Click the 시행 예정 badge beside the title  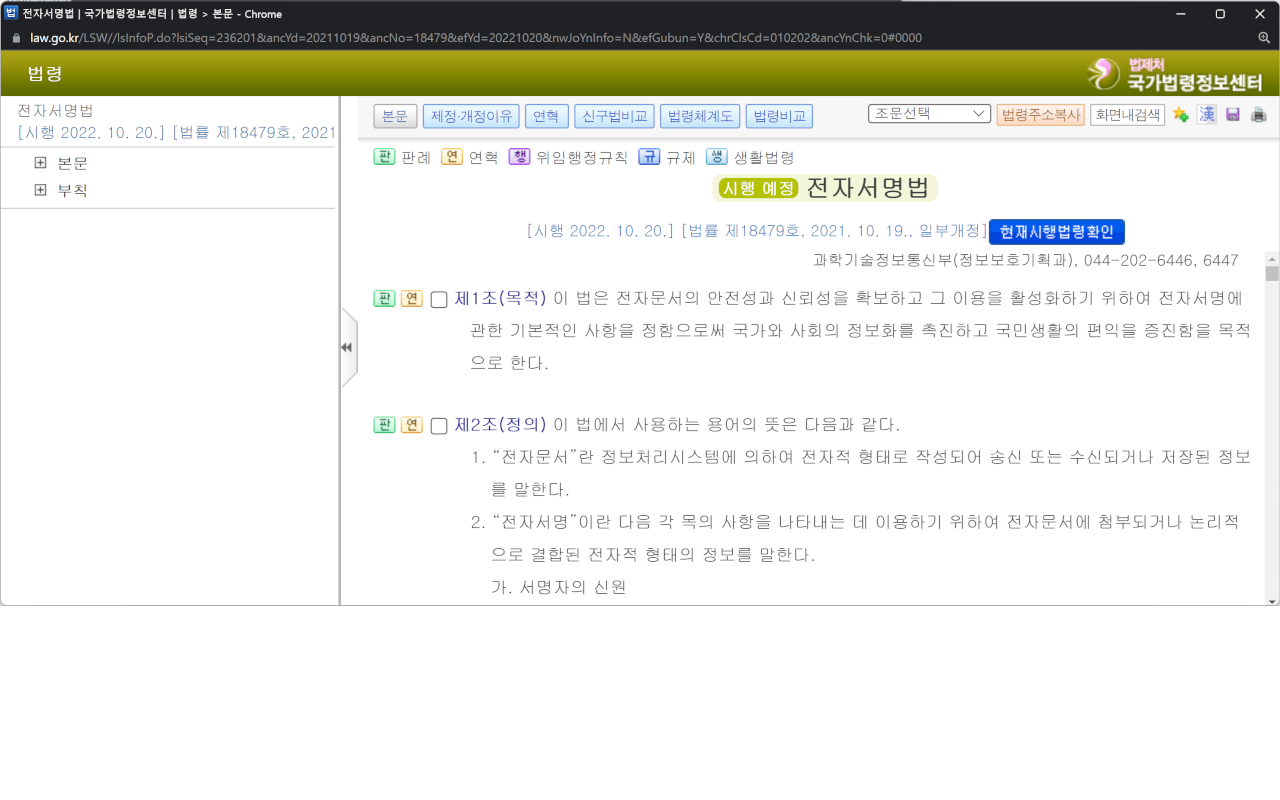(x=758, y=188)
